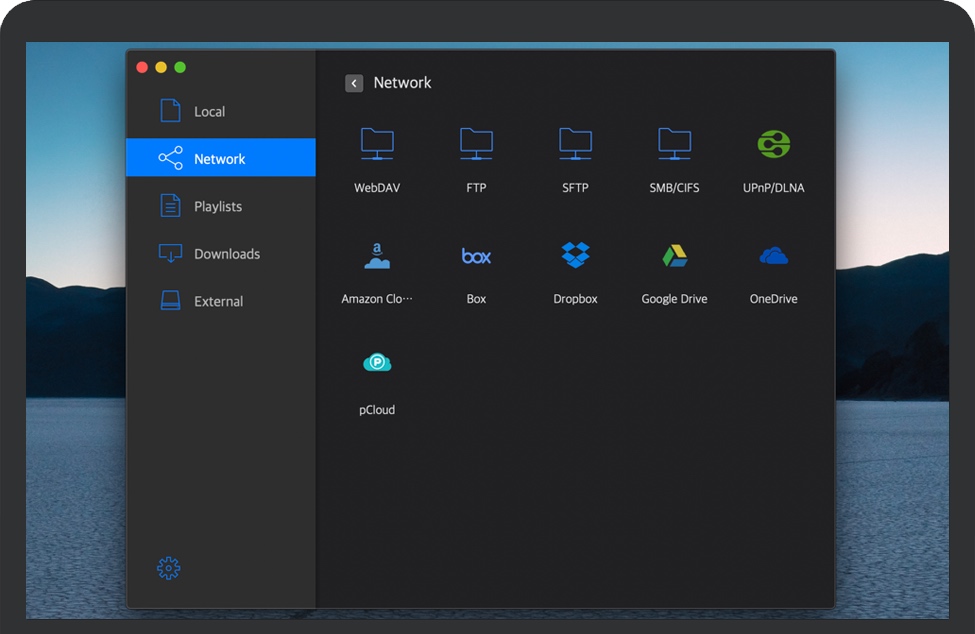Screen dimensions: 975x634
Task: Select the Box cloud service
Action: coord(476,270)
